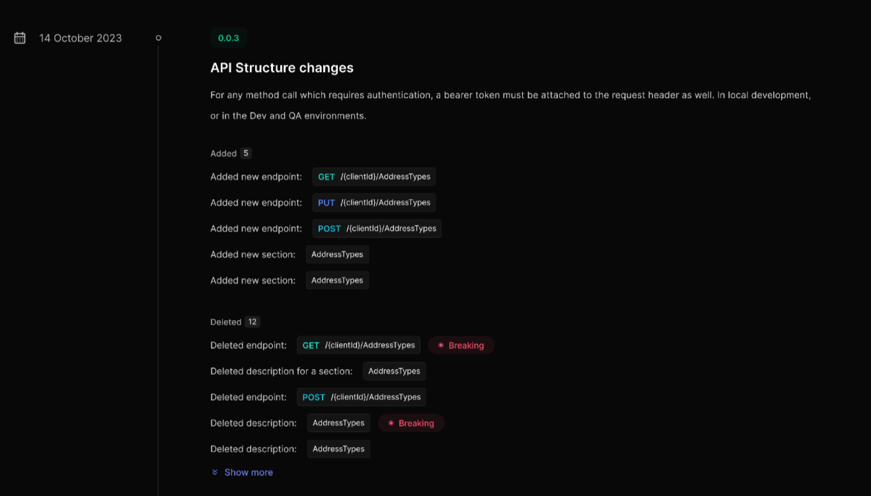Screen dimensions: 871x496
Task: Click the timeline dot marker for 14 October
Action: 158,38
